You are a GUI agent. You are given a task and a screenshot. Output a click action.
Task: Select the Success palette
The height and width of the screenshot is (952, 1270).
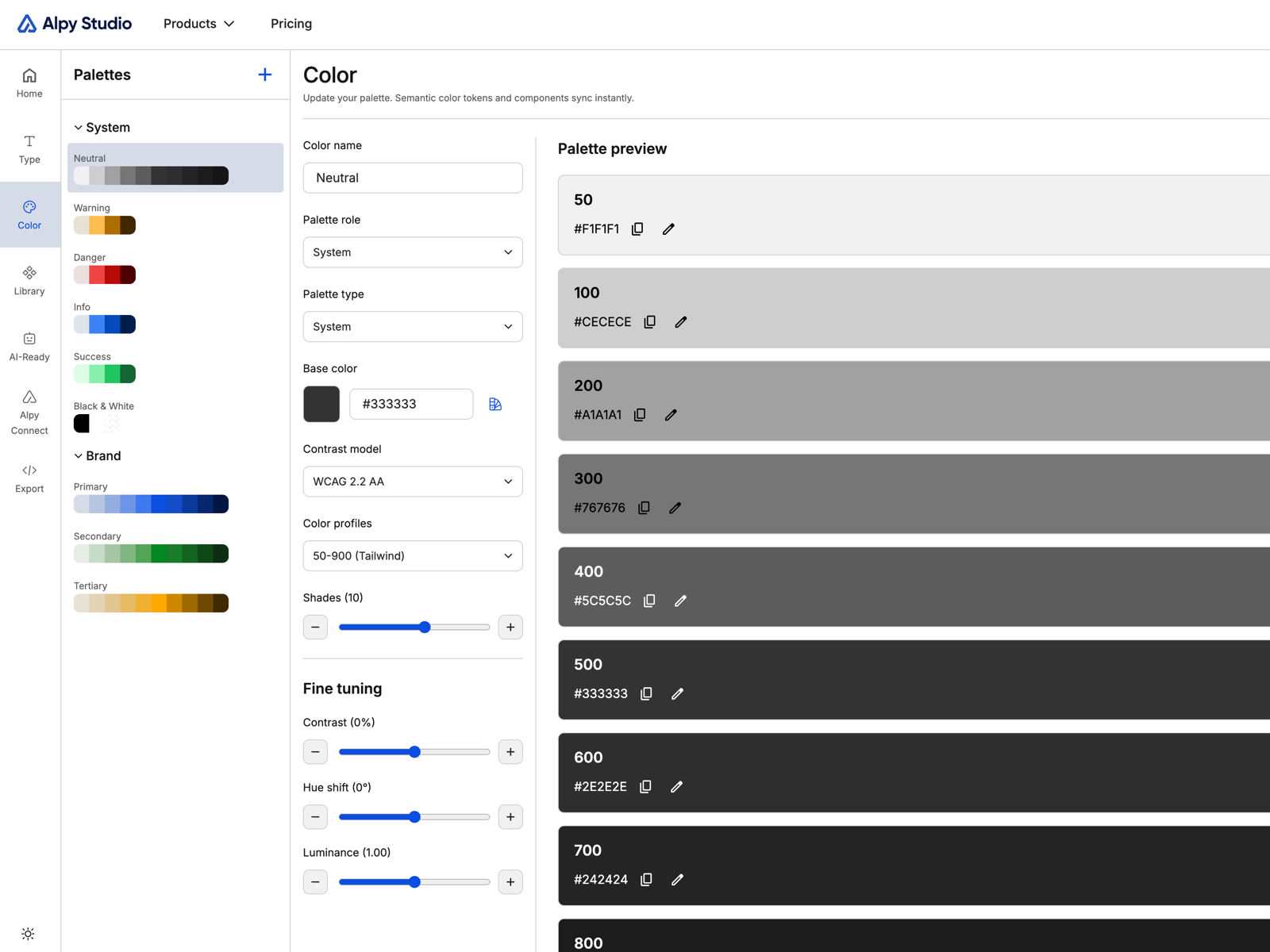tap(105, 366)
